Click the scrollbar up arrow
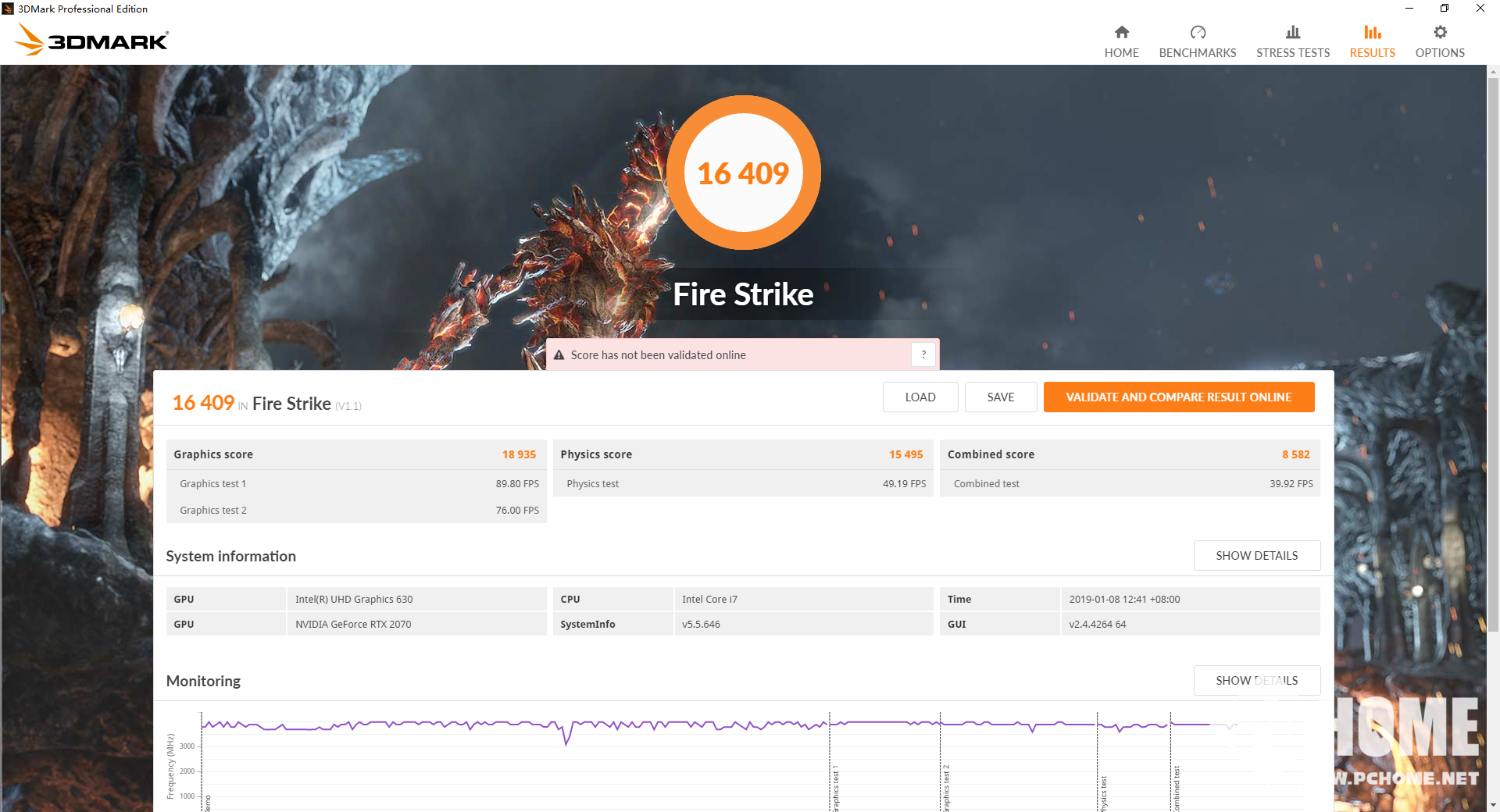 1493,71
